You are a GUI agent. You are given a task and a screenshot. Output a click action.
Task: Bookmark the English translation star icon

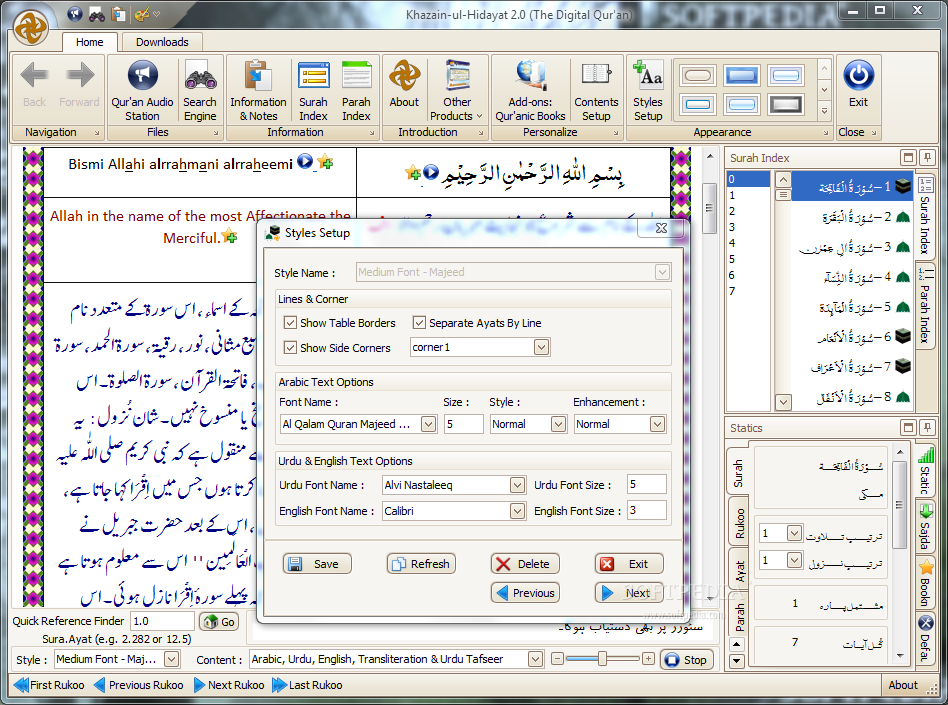click(x=229, y=236)
